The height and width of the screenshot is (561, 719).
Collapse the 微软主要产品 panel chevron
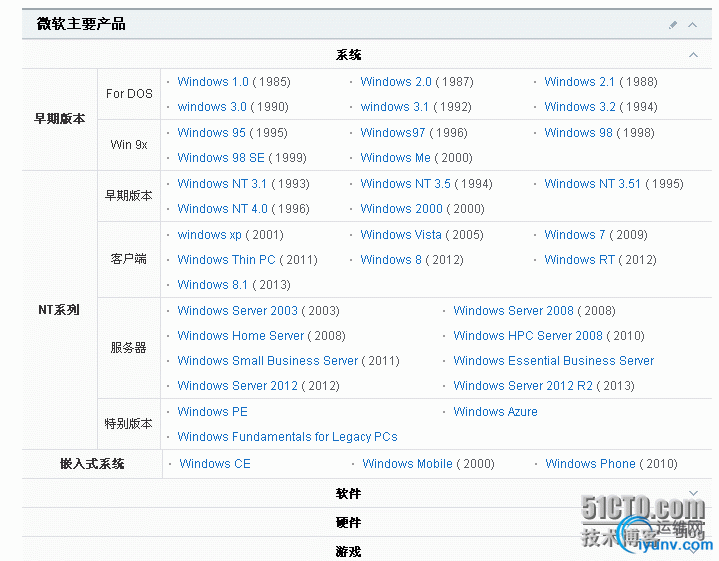[x=692, y=25]
